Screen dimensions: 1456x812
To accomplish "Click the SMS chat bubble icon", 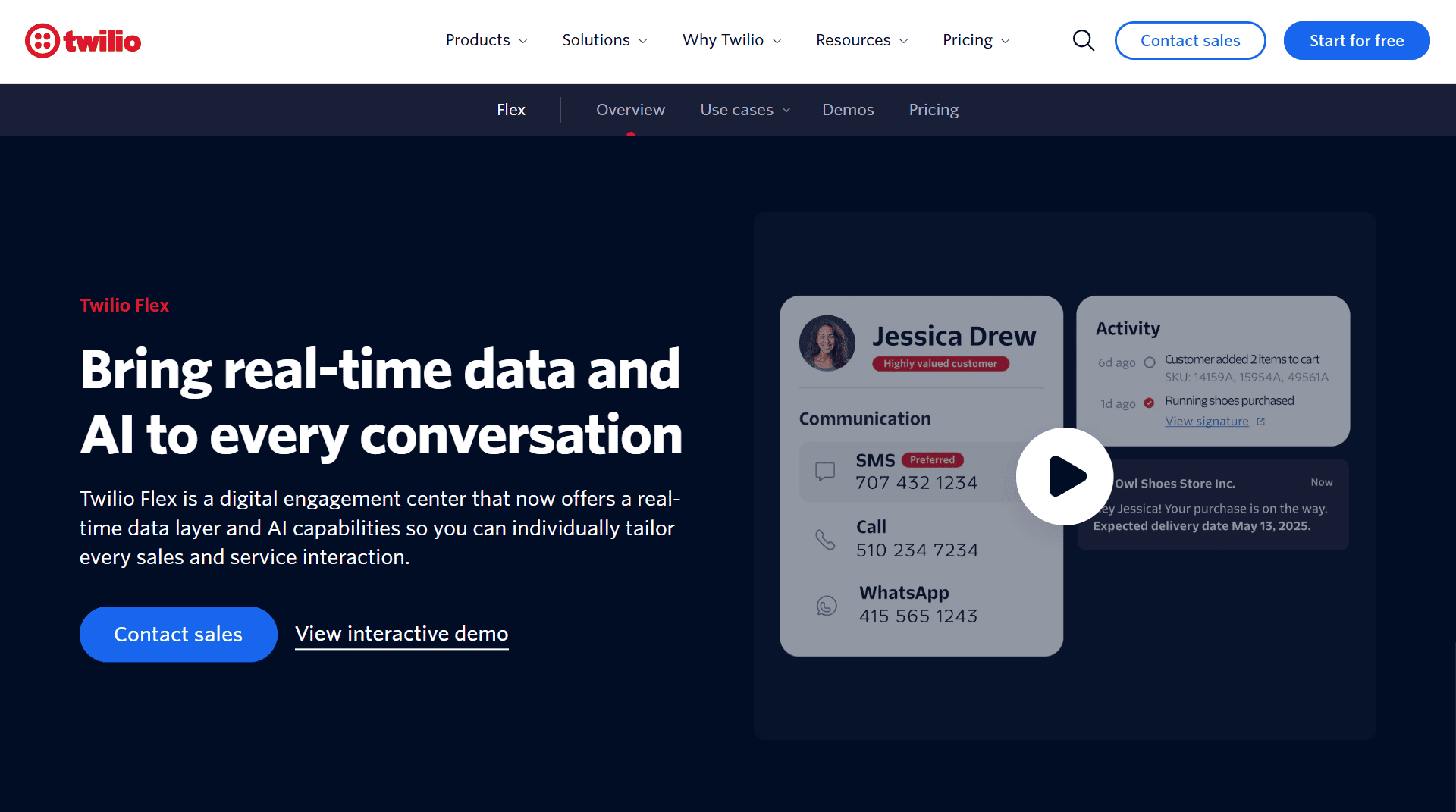I will [x=827, y=471].
